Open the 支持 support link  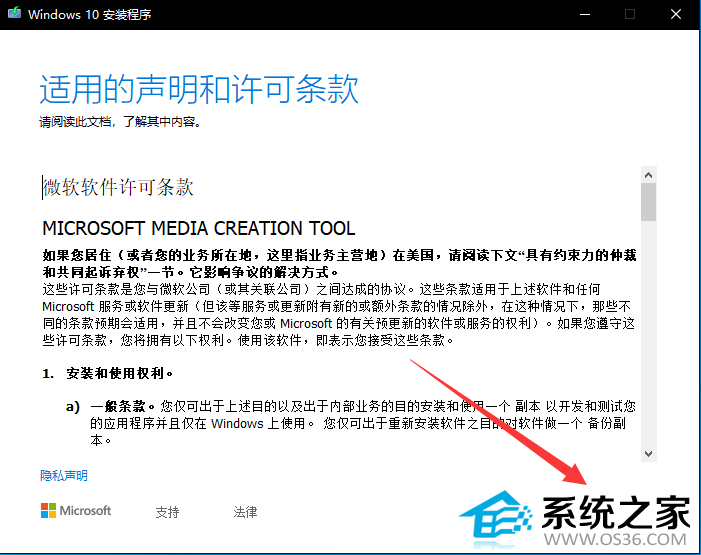pos(167,512)
